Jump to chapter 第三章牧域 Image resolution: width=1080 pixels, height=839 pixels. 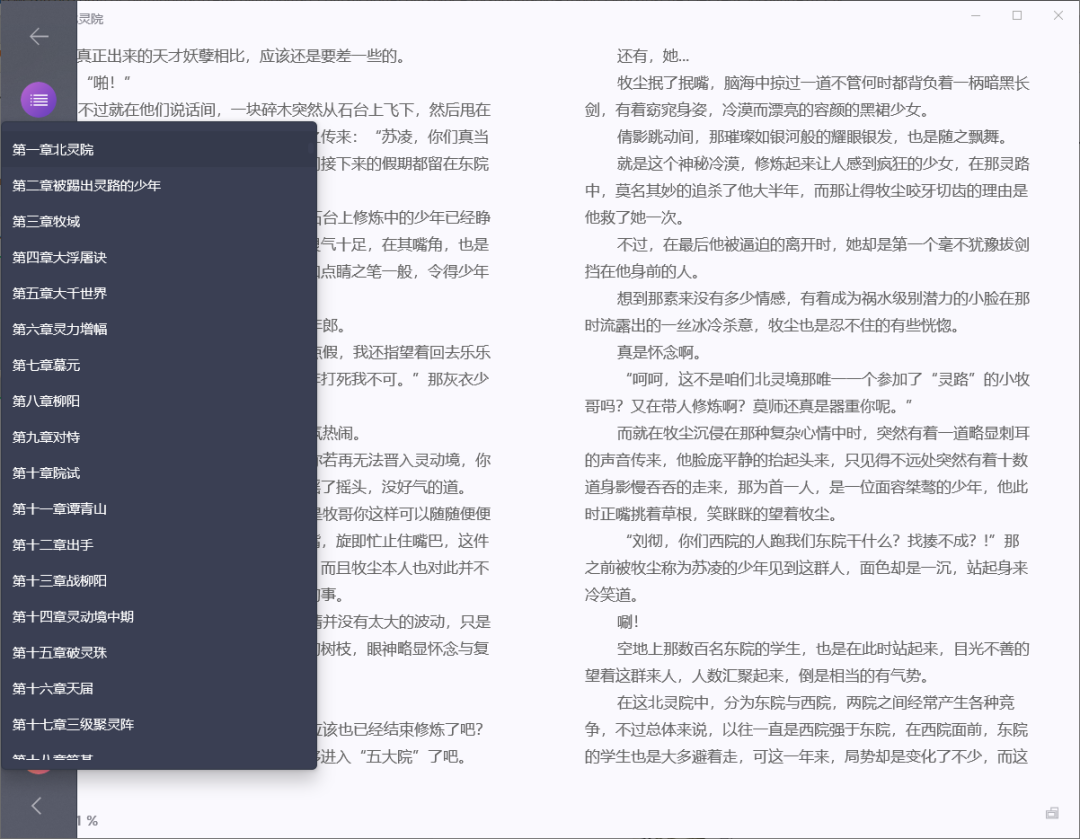(159, 221)
